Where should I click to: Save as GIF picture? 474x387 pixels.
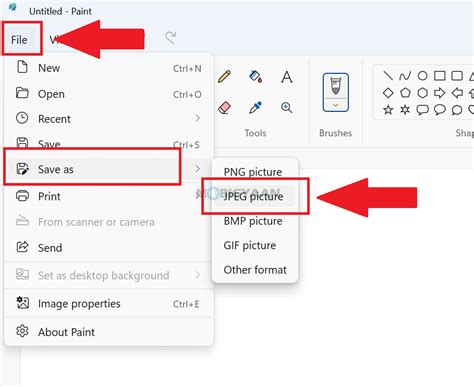255,245
